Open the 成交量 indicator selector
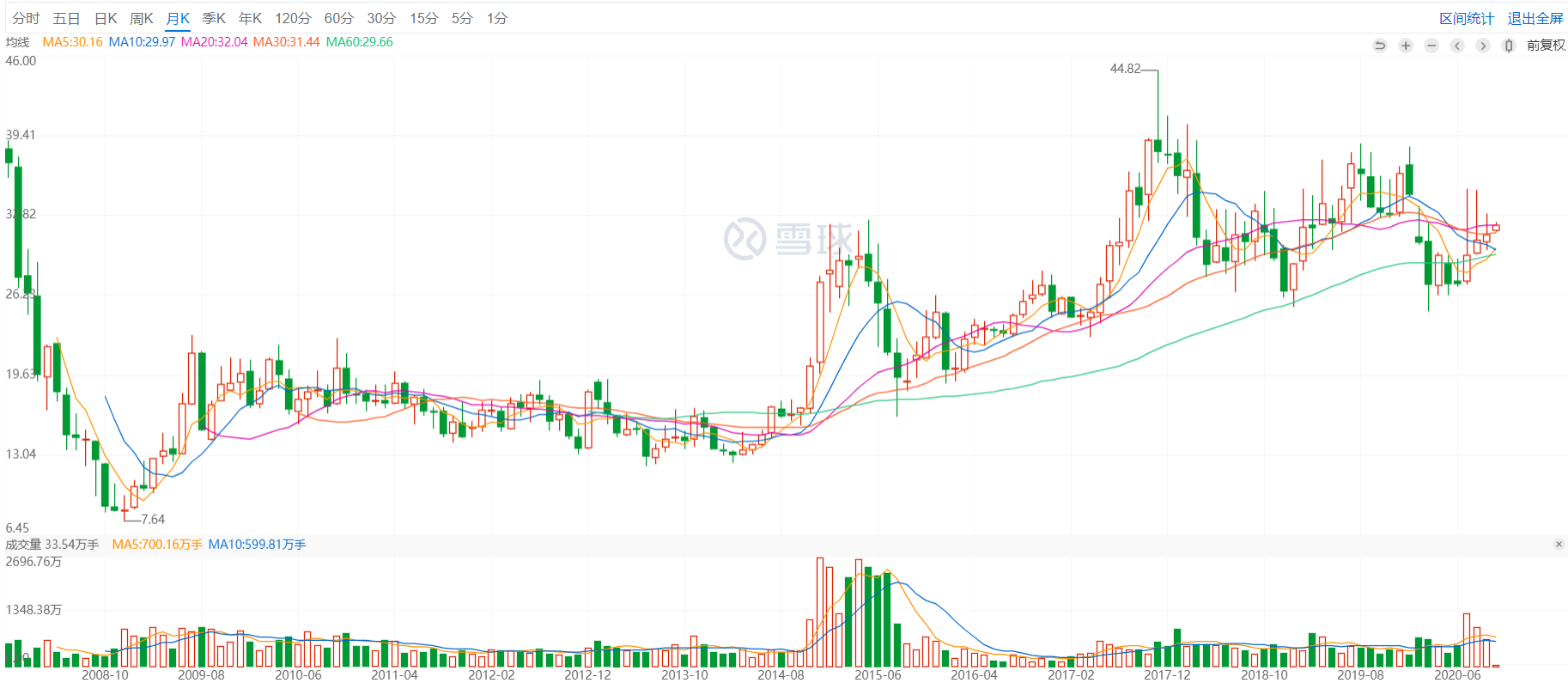 coord(23,545)
